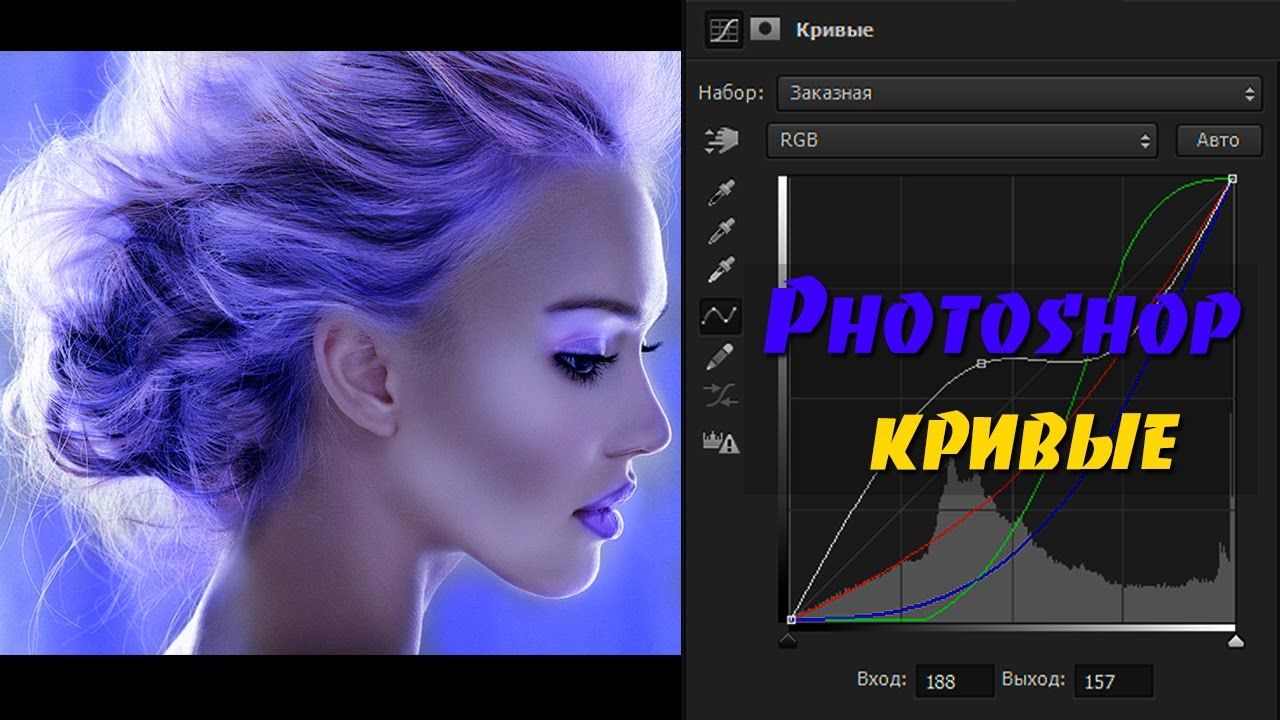This screenshot has height=720, width=1280.
Task: Click the Набор label
Action: pos(731,93)
